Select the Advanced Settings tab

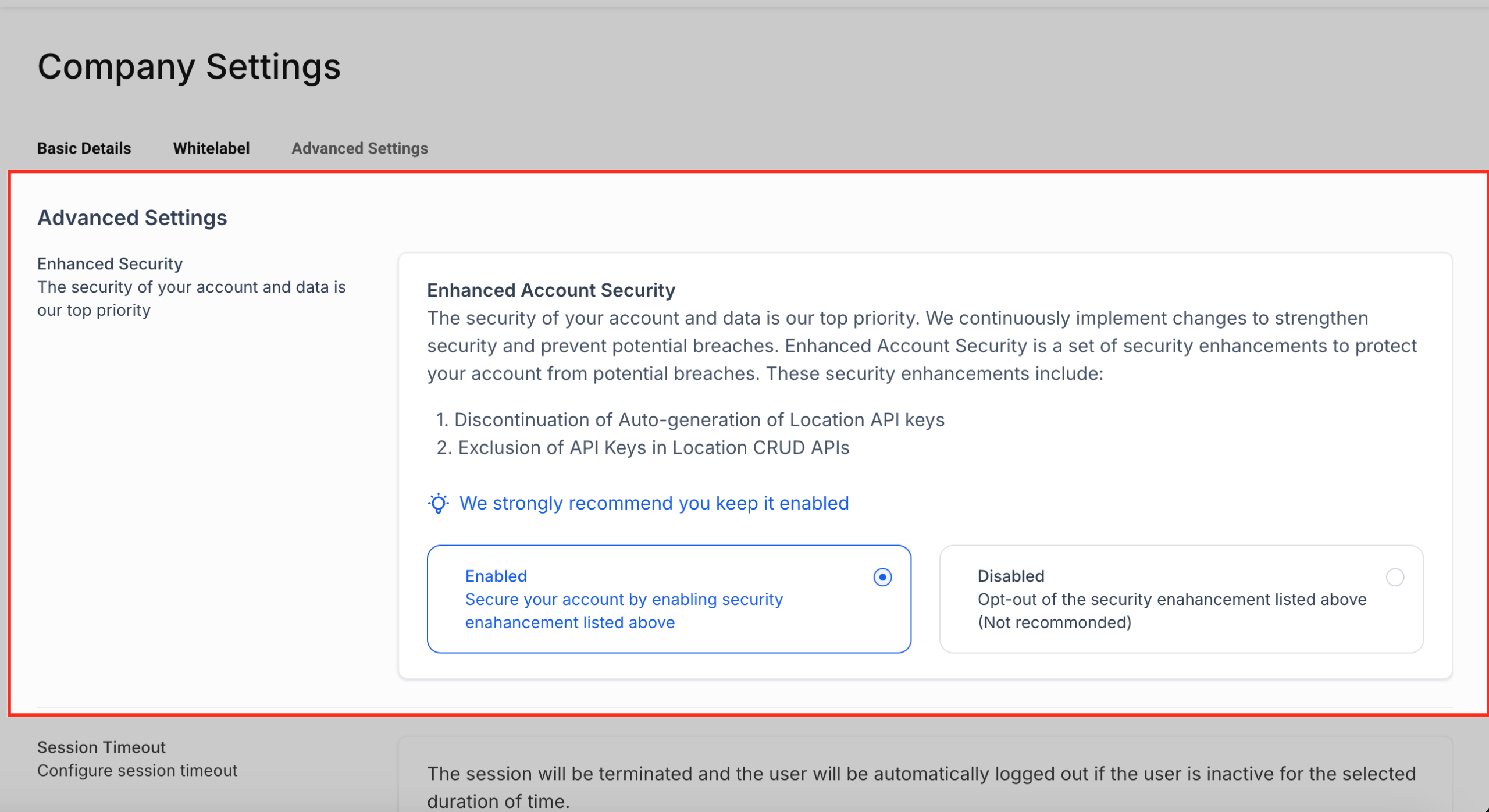coord(359,148)
